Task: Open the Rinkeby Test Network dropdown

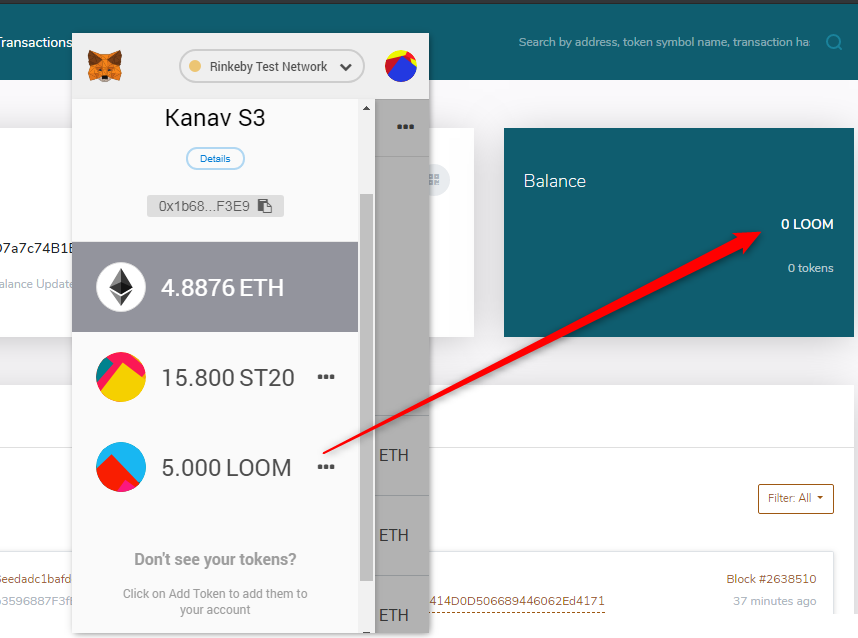Action: click(271, 66)
